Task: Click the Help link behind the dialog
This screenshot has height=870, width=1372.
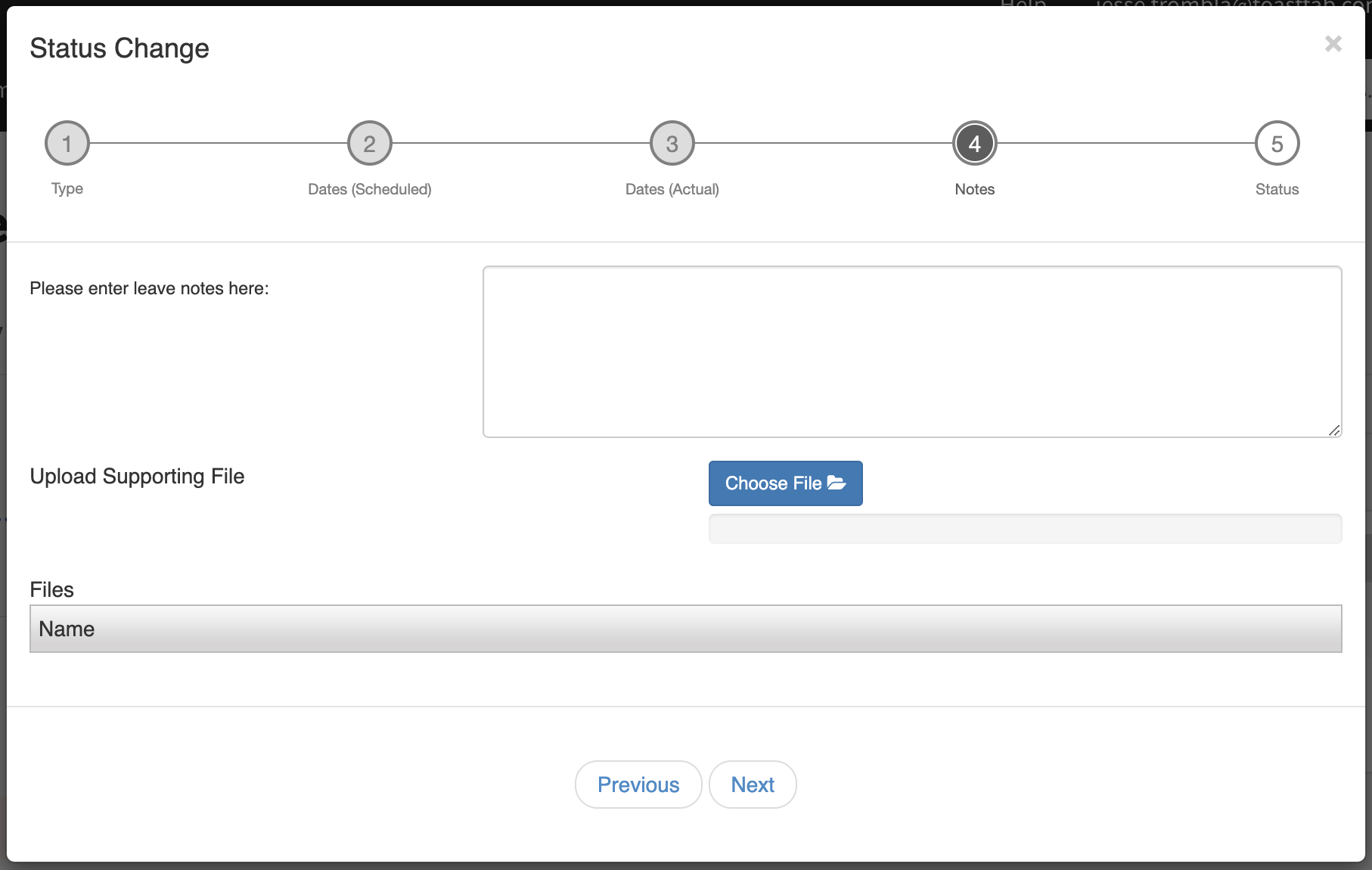Action: [x=1023, y=4]
